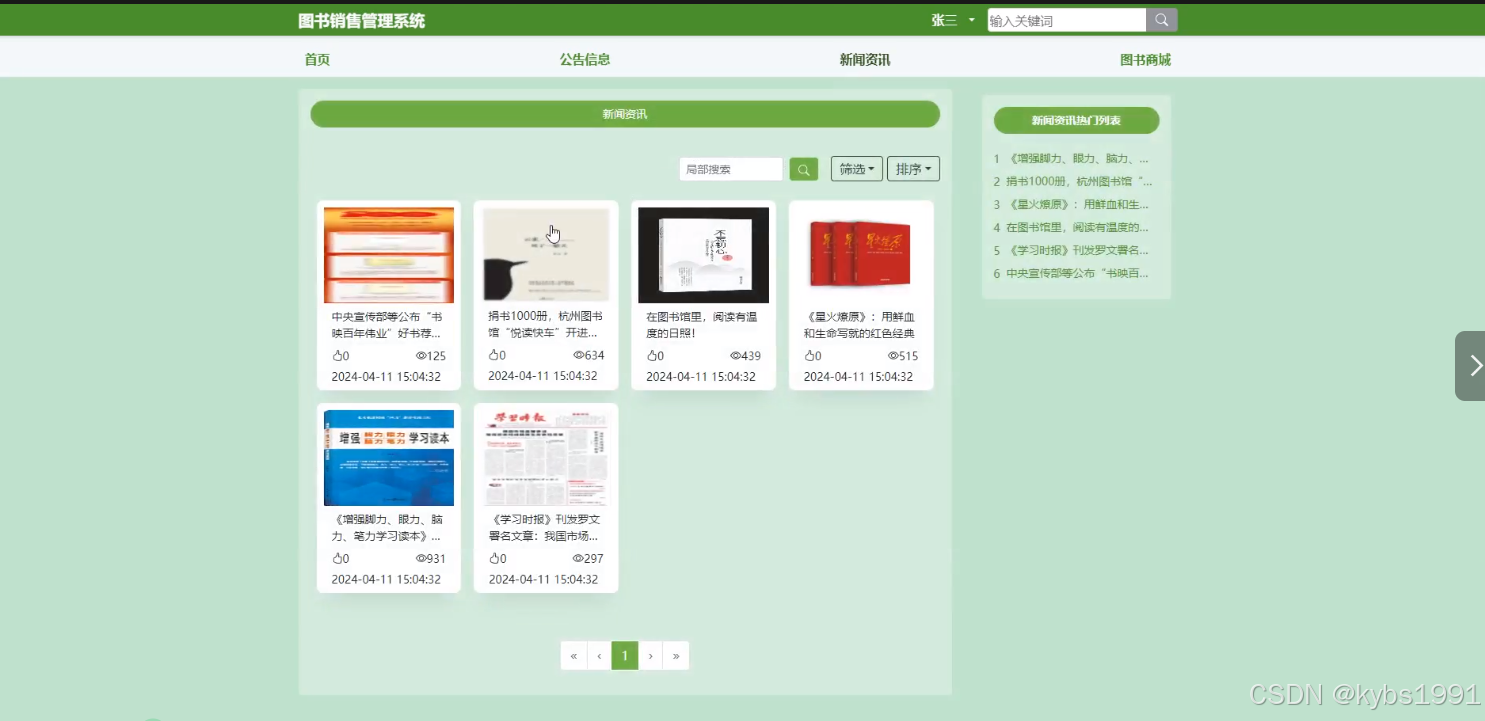The image size is (1485, 721).
Task: Click the eye views icon showing 439
Action: coord(736,356)
